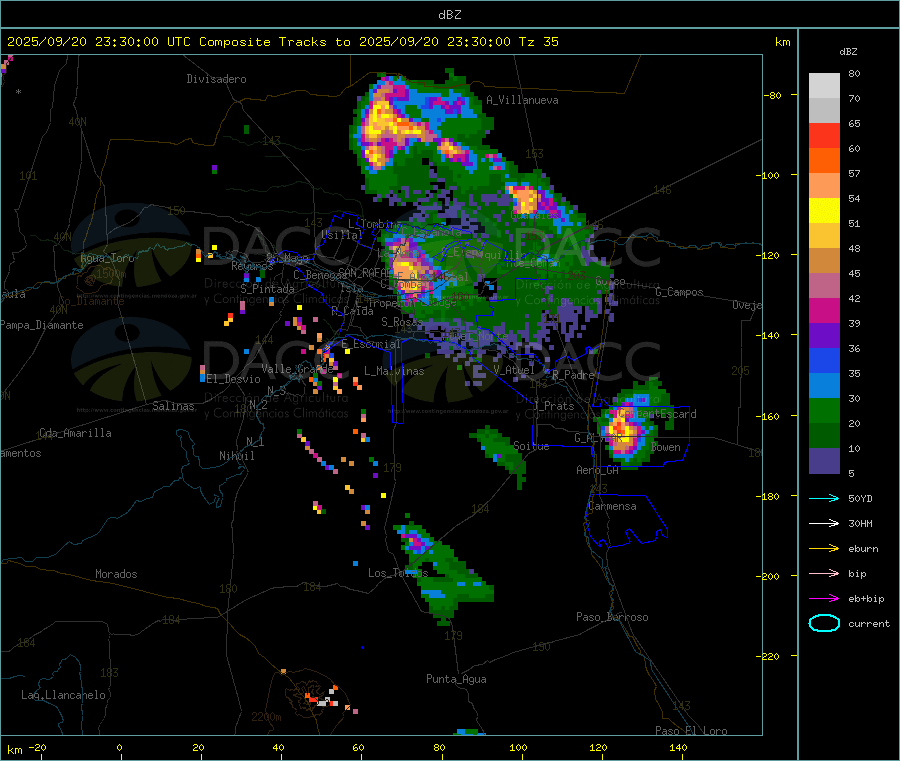
Task: Click the -160 tick on the right axis
Action: tap(769, 416)
